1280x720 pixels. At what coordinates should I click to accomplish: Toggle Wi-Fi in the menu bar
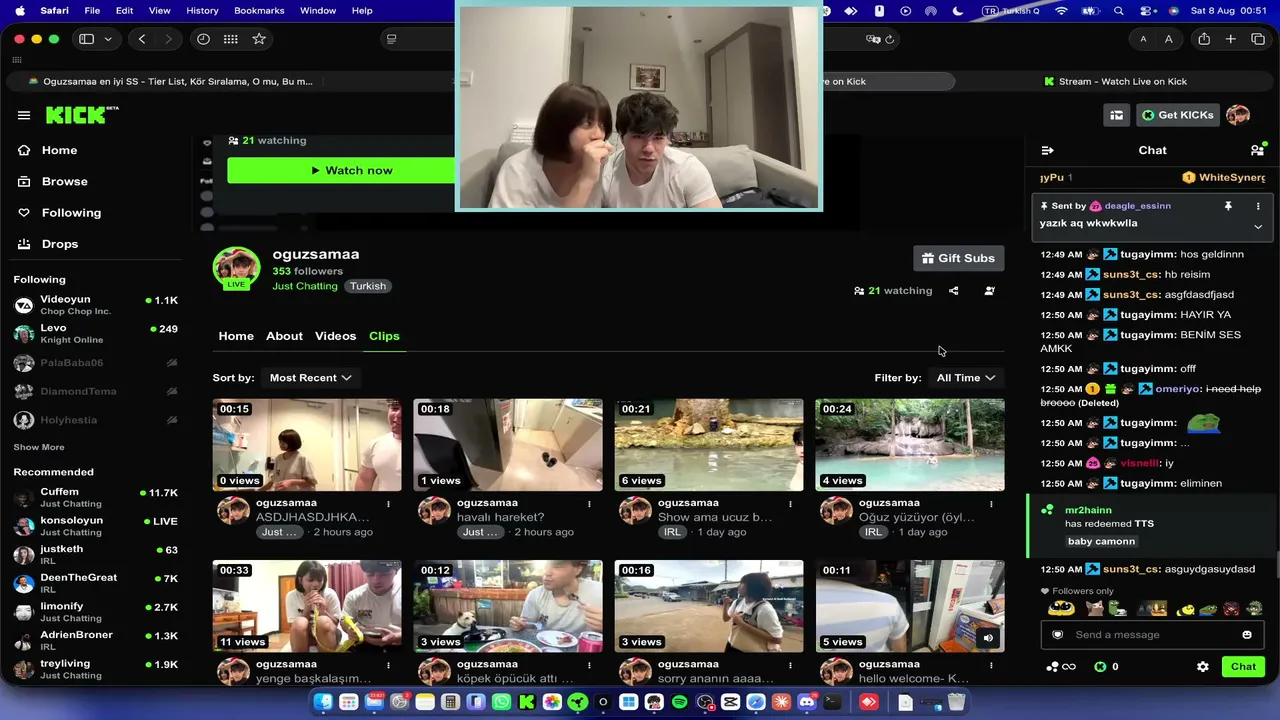[1061, 11]
